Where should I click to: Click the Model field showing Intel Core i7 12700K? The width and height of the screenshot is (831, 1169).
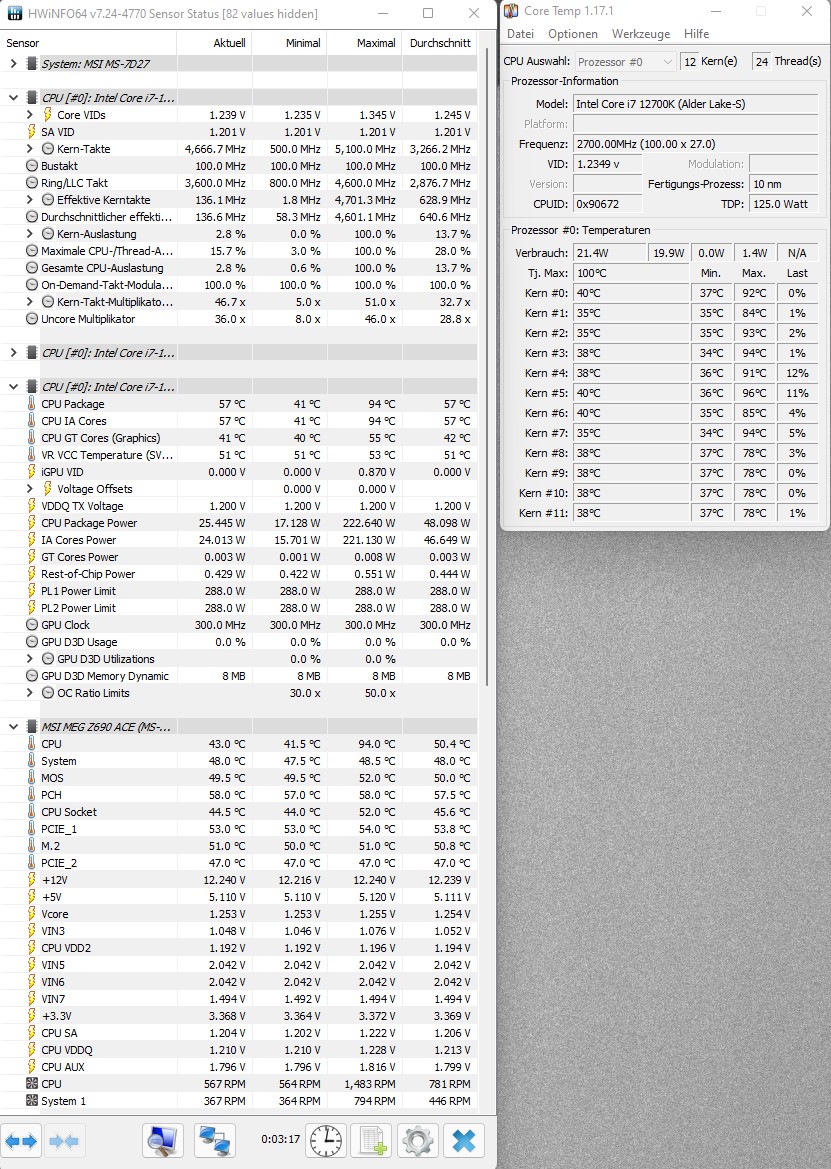(x=695, y=104)
